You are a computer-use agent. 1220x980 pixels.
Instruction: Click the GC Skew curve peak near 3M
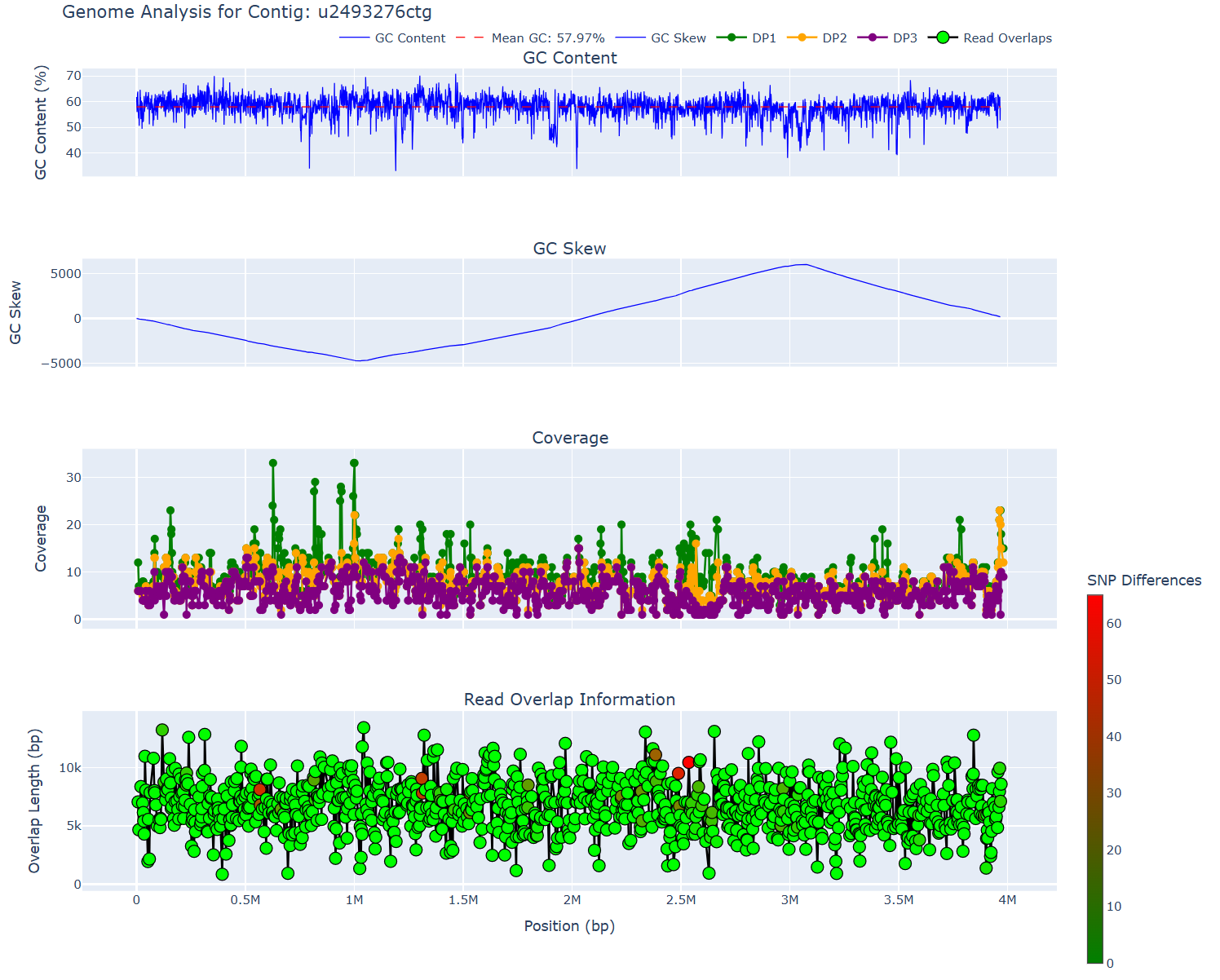point(805,264)
